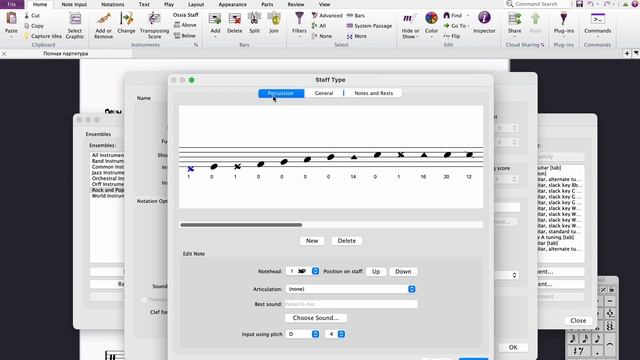Open the Notehead dropdown
The width and height of the screenshot is (640, 360).
(302, 271)
